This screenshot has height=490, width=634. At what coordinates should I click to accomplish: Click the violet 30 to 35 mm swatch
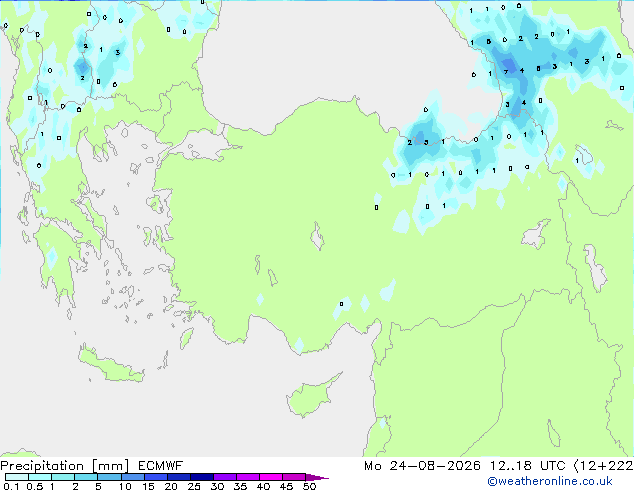[x=225, y=477]
